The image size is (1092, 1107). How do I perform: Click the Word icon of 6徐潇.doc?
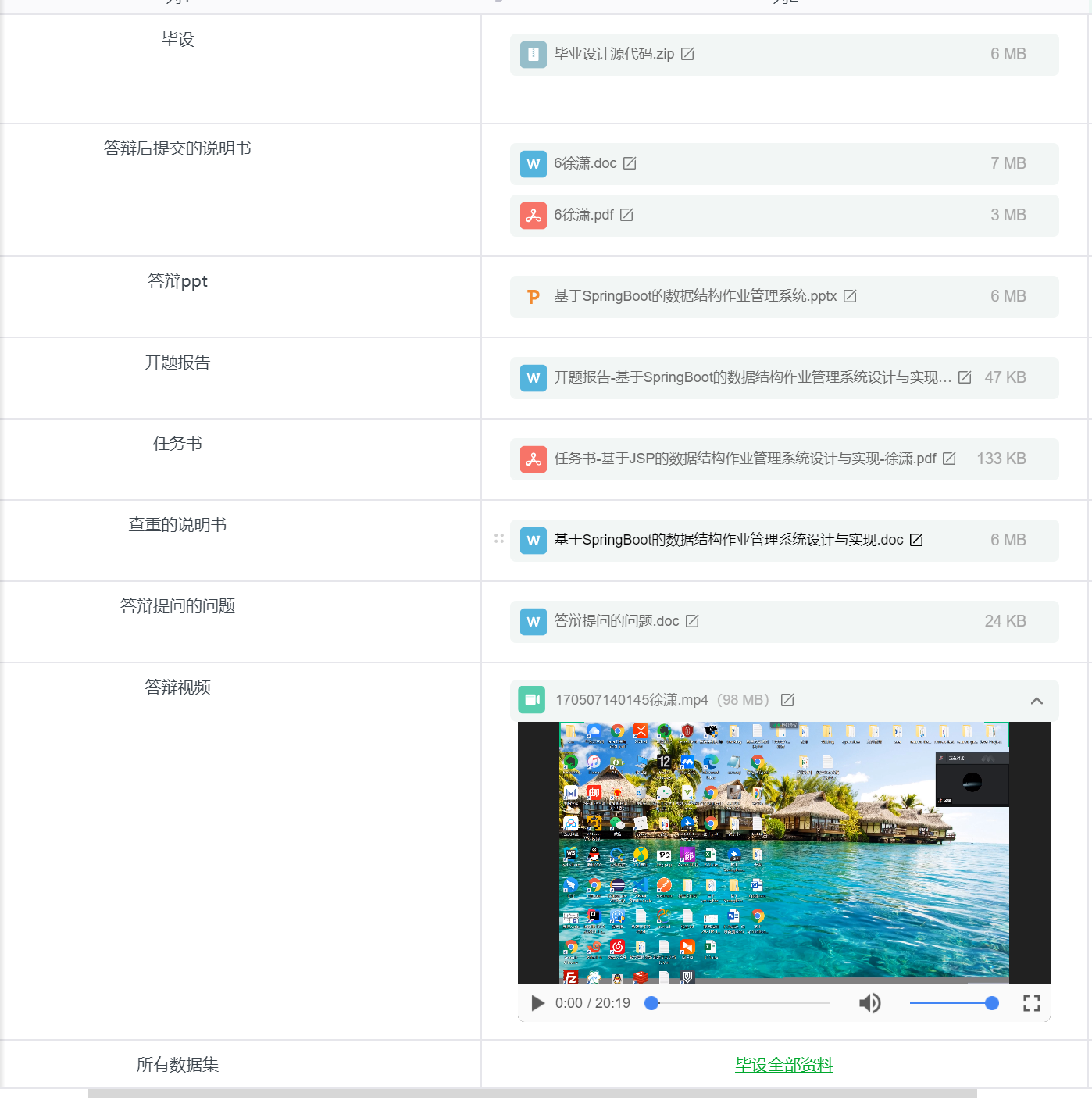[x=534, y=164]
